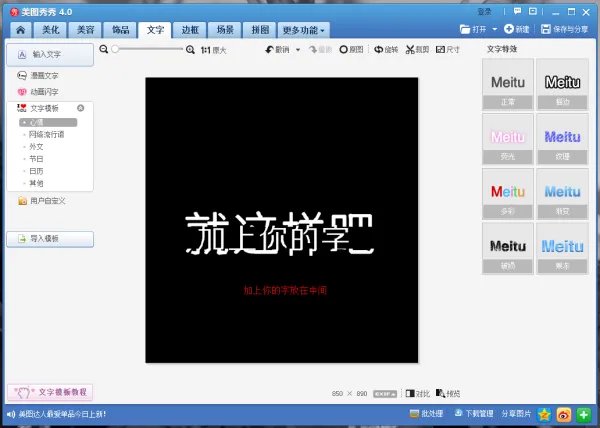Click the 输入文字 button

click(50, 55)
